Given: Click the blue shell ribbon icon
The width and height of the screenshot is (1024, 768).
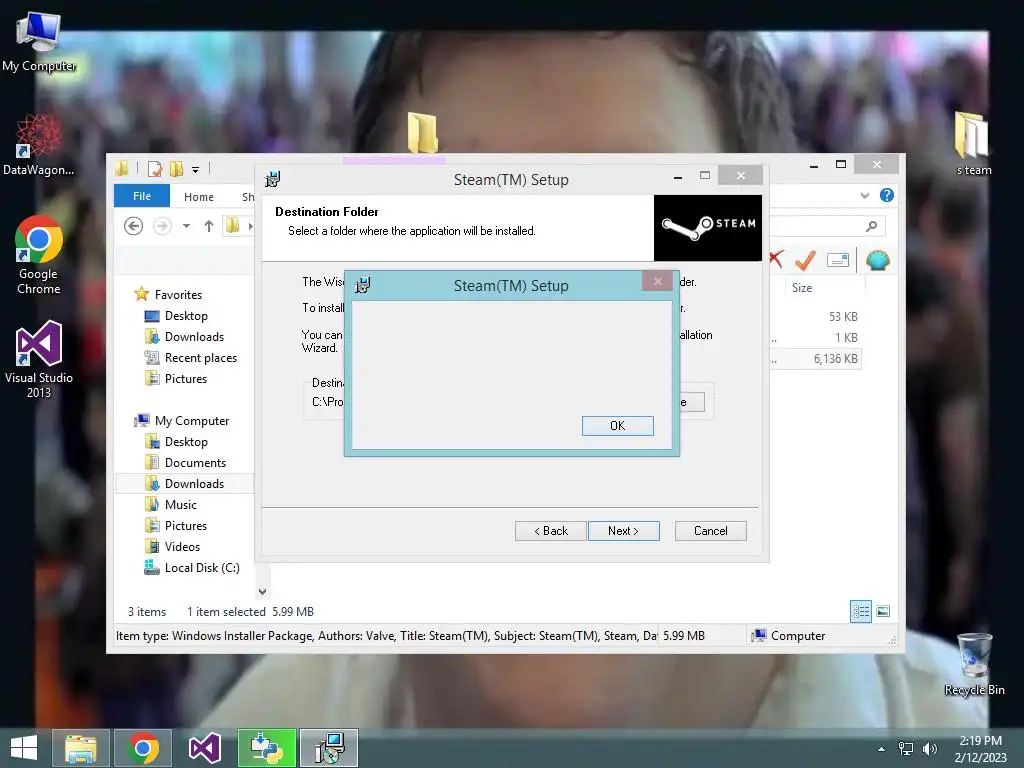Looking at the screenshot, I should tap(878, 260).
